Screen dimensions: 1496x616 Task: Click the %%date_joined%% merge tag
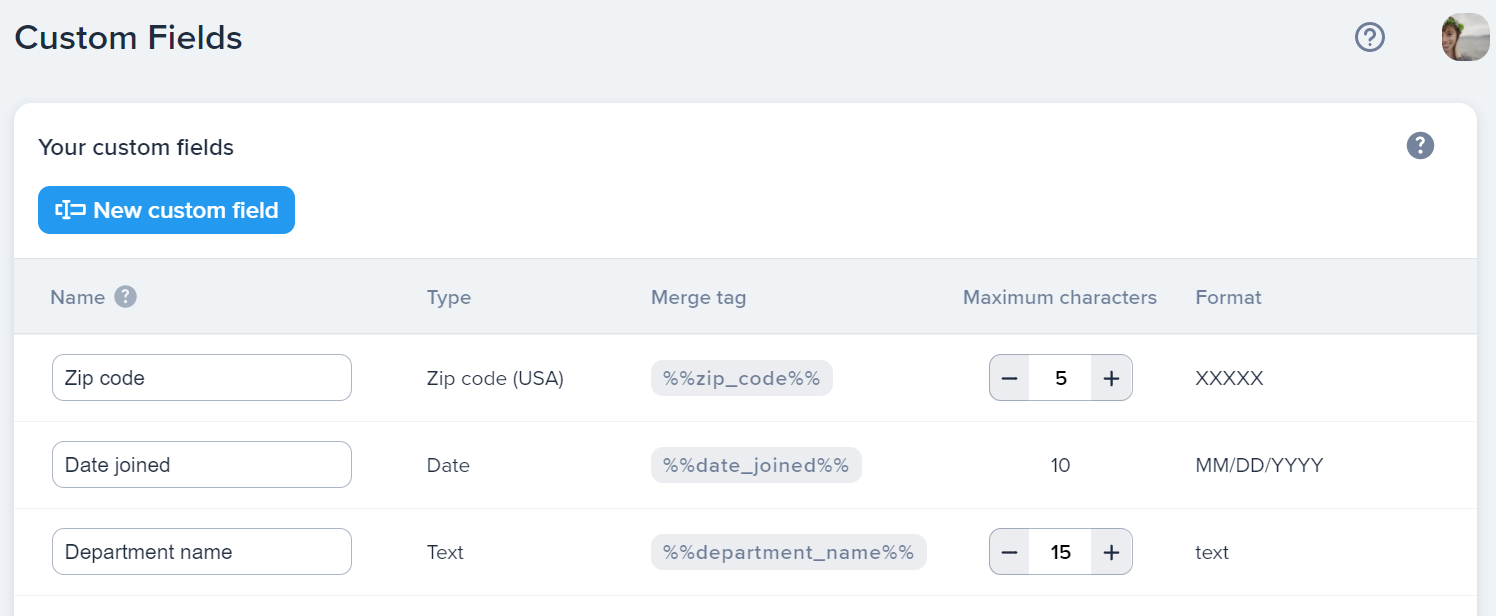[x=755, y=465]
